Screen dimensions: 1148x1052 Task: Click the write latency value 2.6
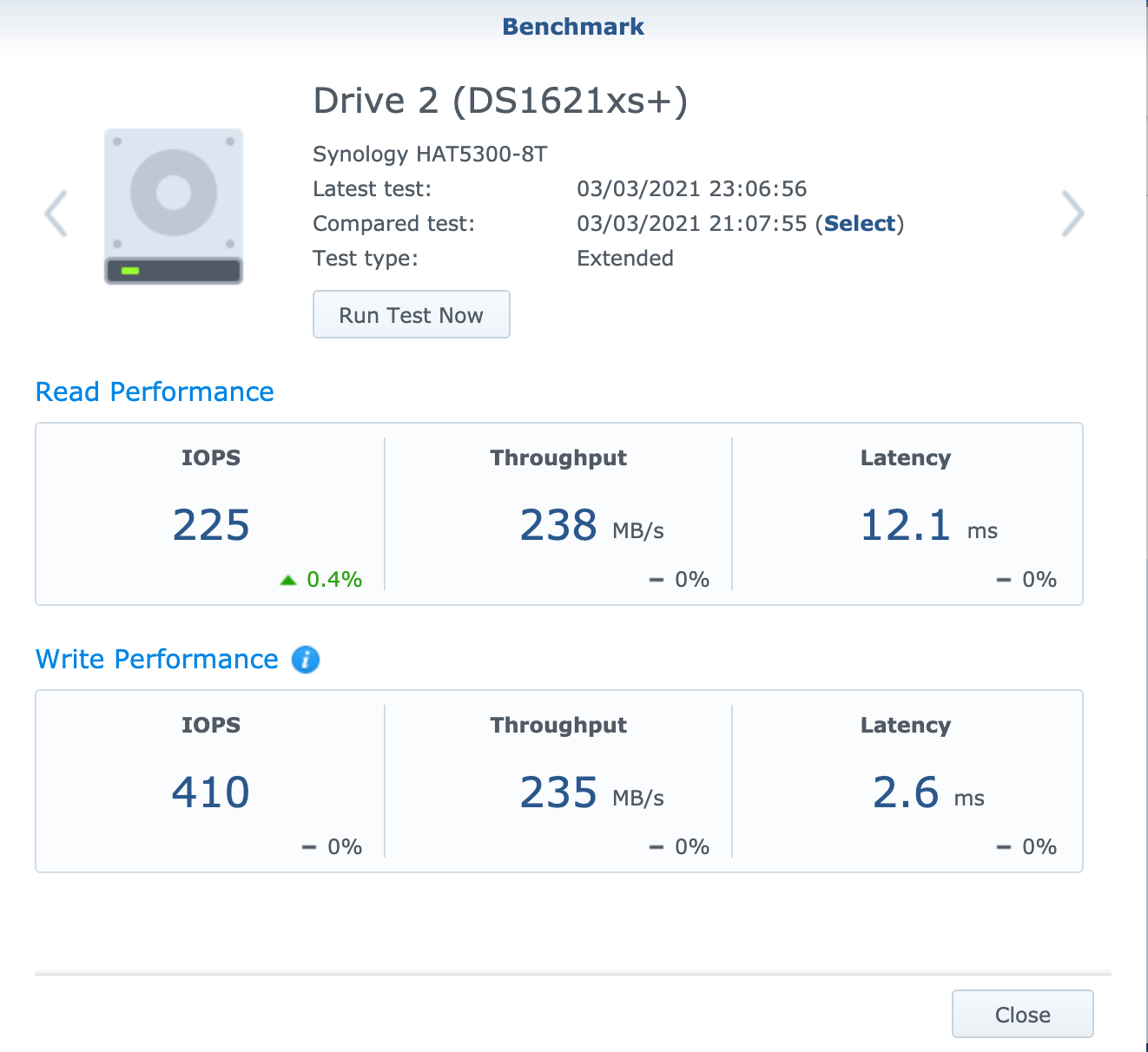[x=906, y=792]
